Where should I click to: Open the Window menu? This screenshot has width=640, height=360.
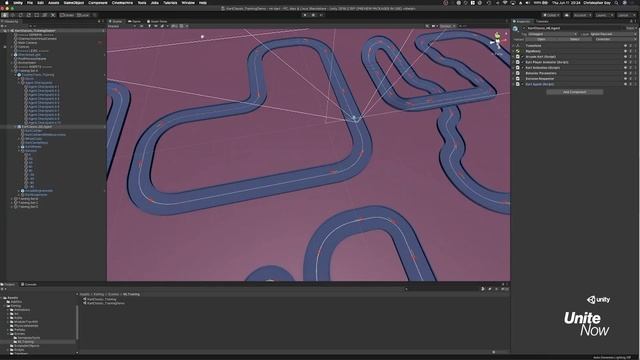(188, 2)
